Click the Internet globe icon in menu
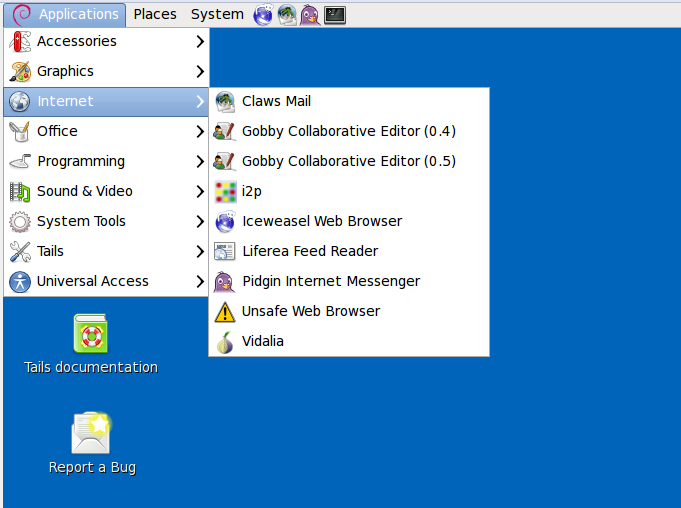The width and height of the screenshot is (681, 508). pyautogui.click(x=20, y=101)
